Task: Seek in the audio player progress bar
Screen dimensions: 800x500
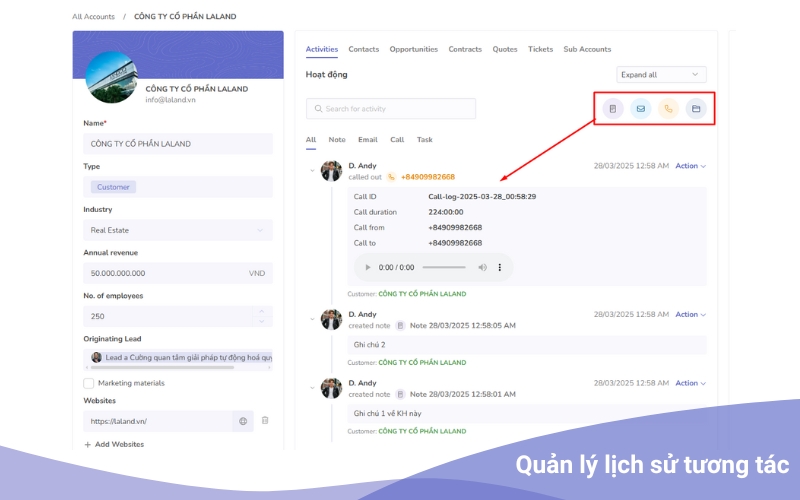Action: click(444, 267)
